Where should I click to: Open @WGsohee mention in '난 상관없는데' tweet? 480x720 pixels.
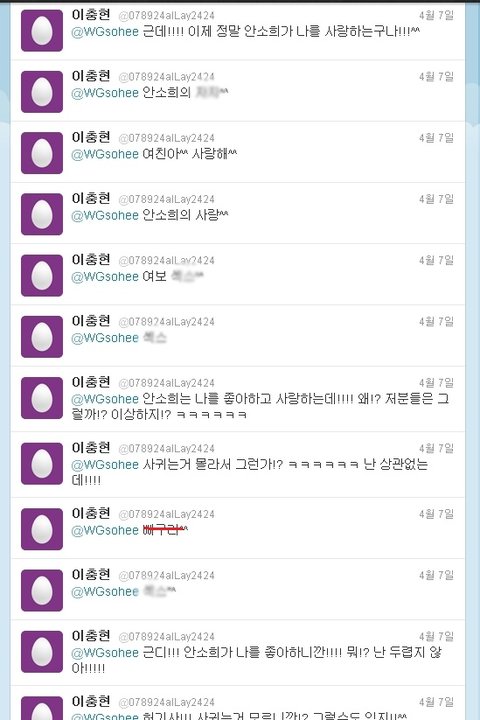[105, 465]
